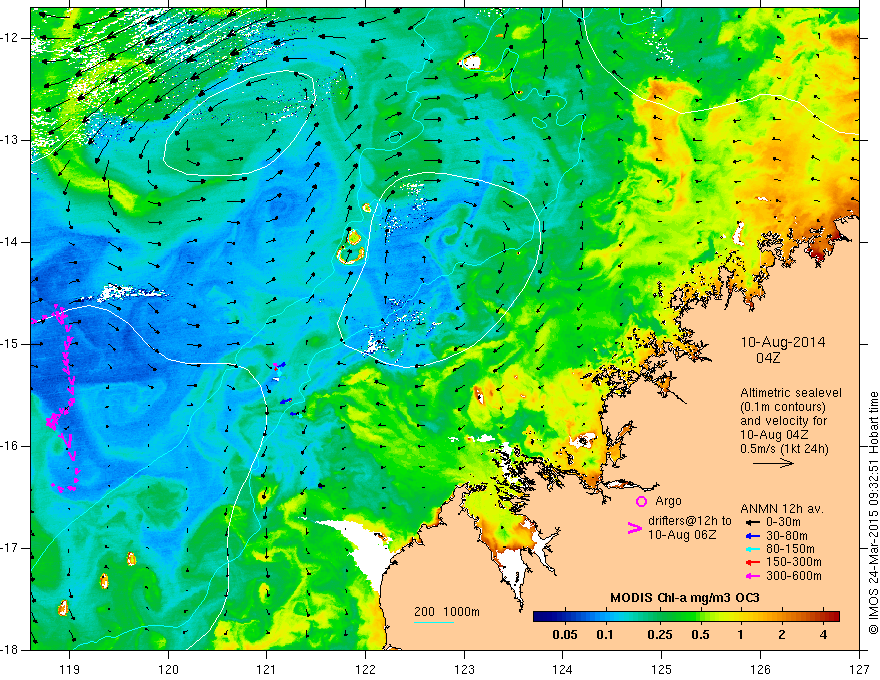Click the red 150-300m ANMN arrow symbol
Viewport: 880px width, 680px height.
click(x=753, y=562)
